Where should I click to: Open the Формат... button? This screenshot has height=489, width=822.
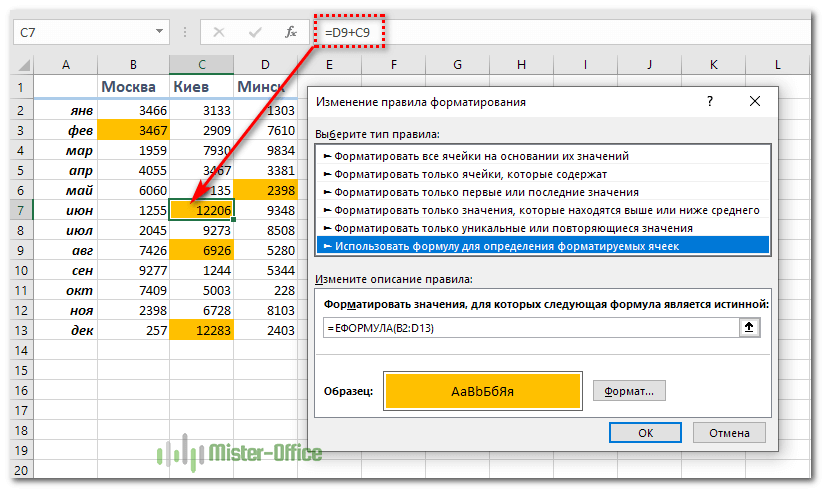[629, 391]
